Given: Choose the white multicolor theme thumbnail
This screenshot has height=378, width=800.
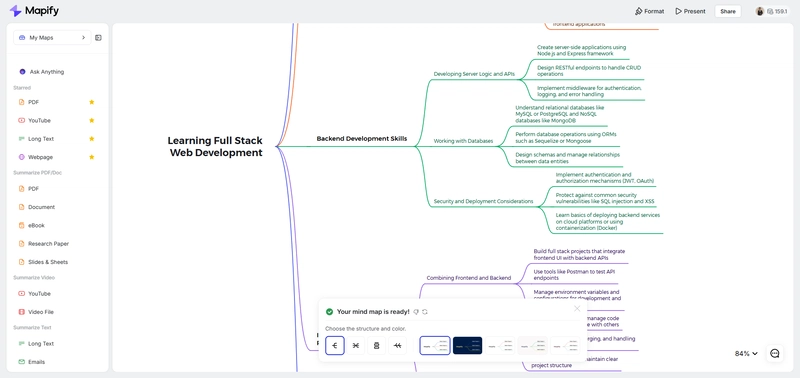Looking at the screenshot, I should [435, 346].
